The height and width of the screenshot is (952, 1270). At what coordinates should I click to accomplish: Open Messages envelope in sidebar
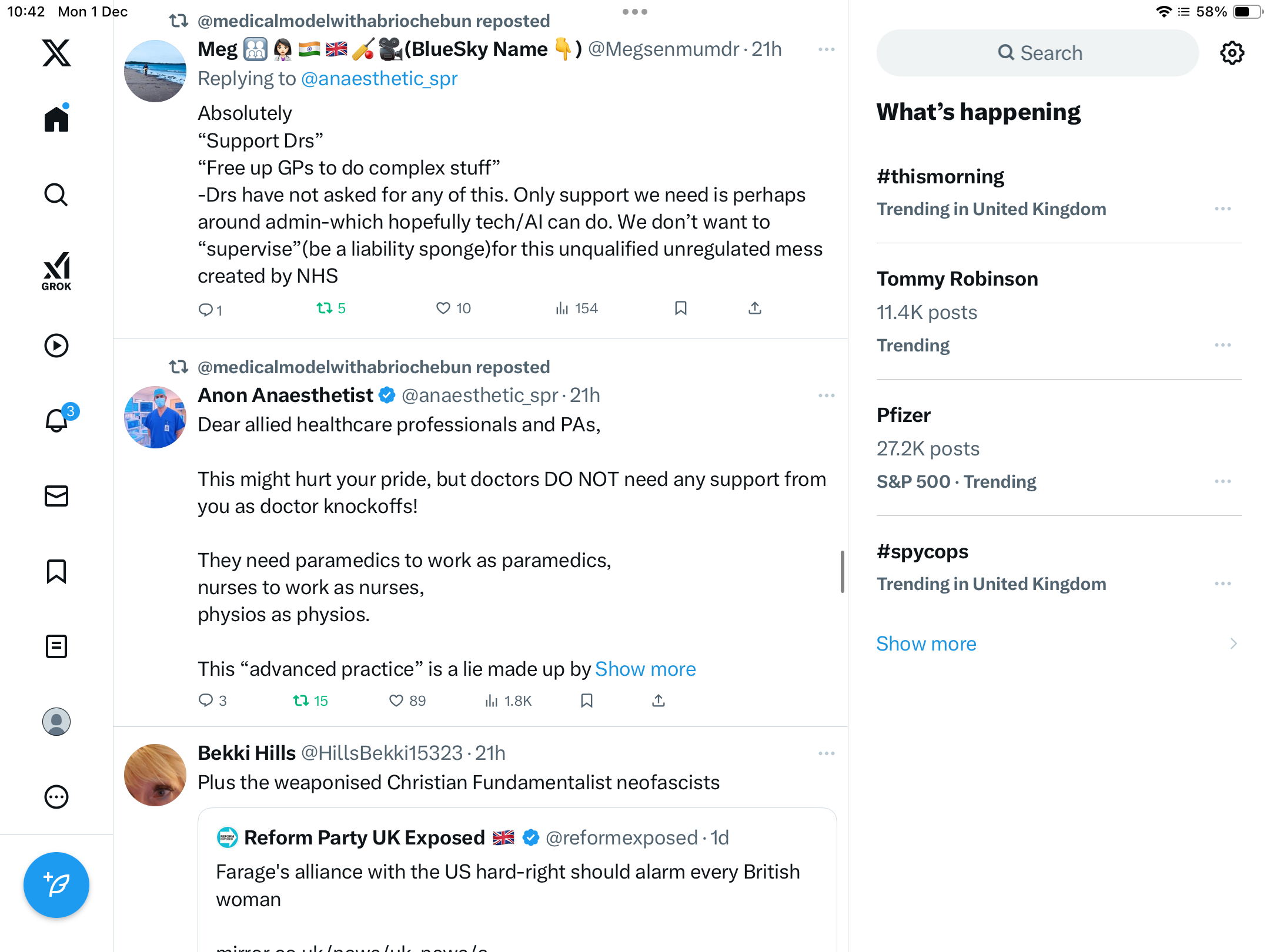(x=56, y=496)
